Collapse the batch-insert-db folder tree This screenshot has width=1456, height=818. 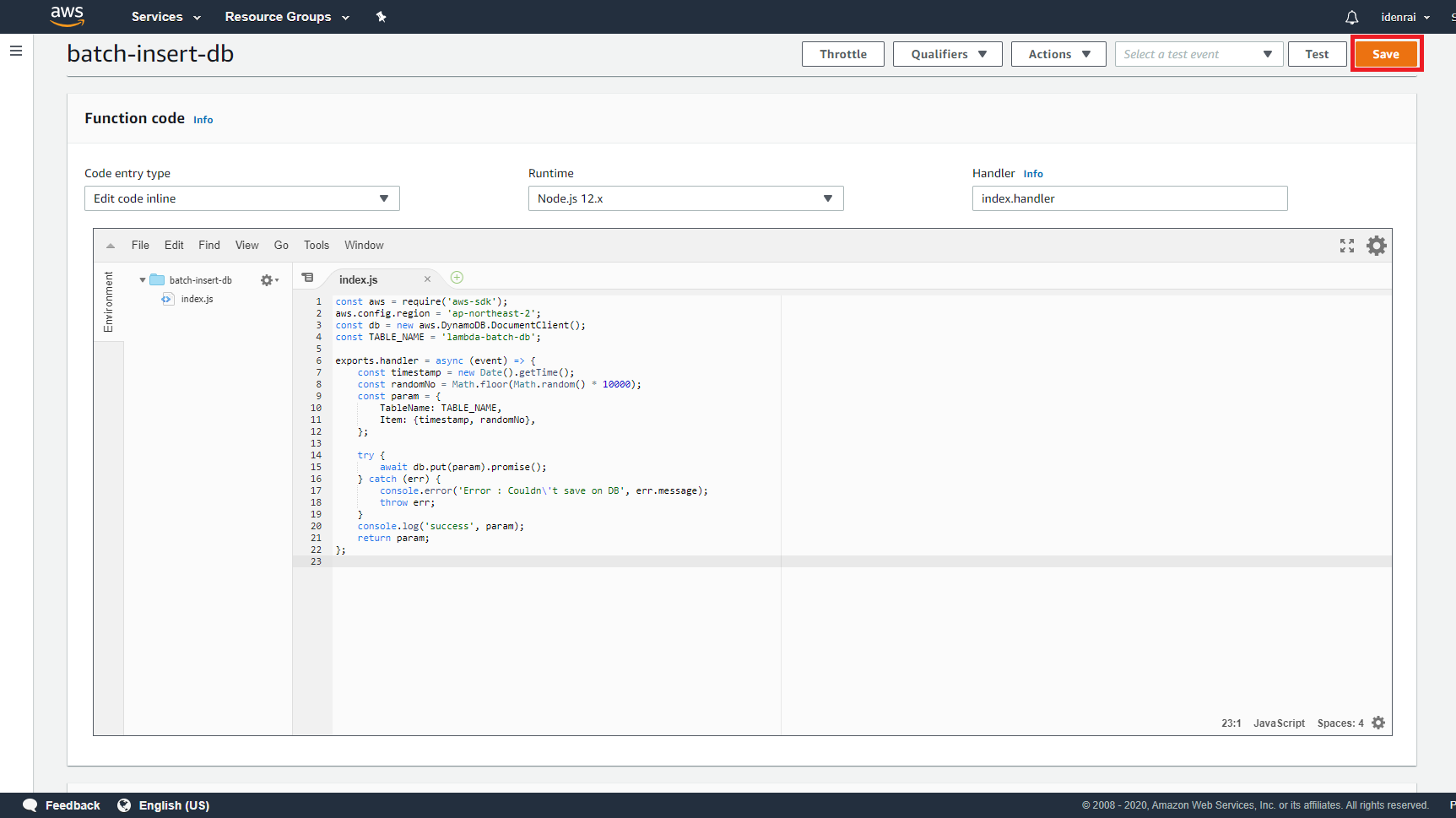click(x=142, y=279)
